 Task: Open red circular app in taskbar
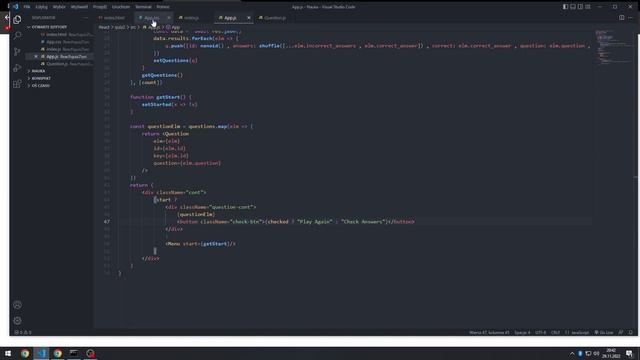pos(90,353)
